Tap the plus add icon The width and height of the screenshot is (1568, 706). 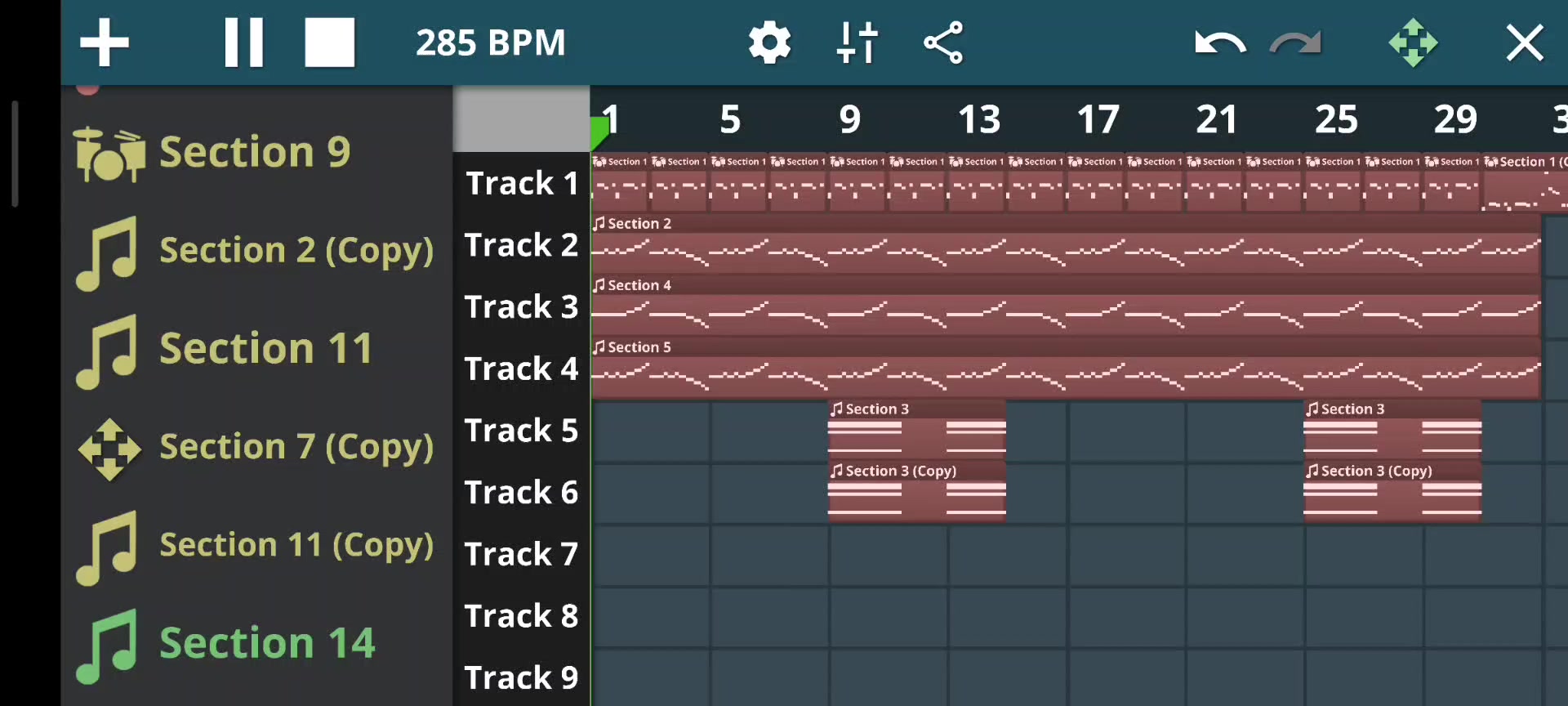tap(105, 42)
